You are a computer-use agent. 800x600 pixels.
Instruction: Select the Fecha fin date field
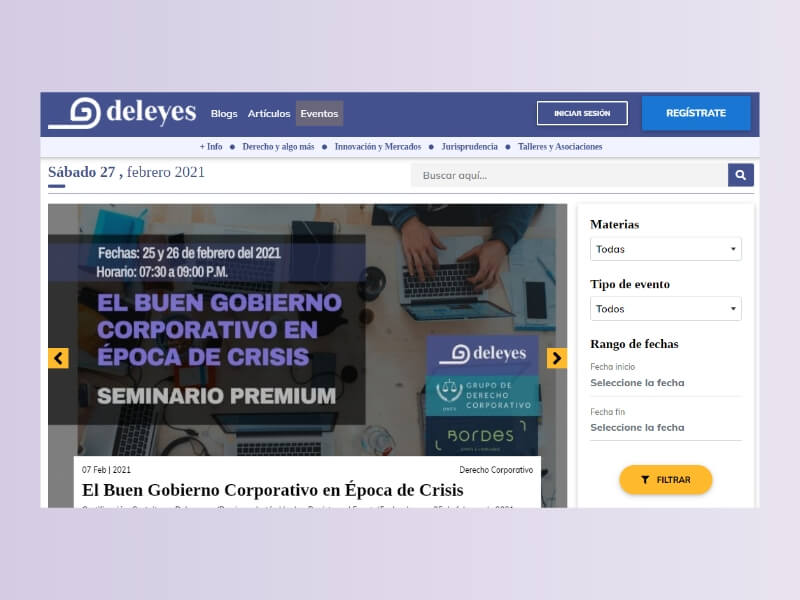(665, 428)
